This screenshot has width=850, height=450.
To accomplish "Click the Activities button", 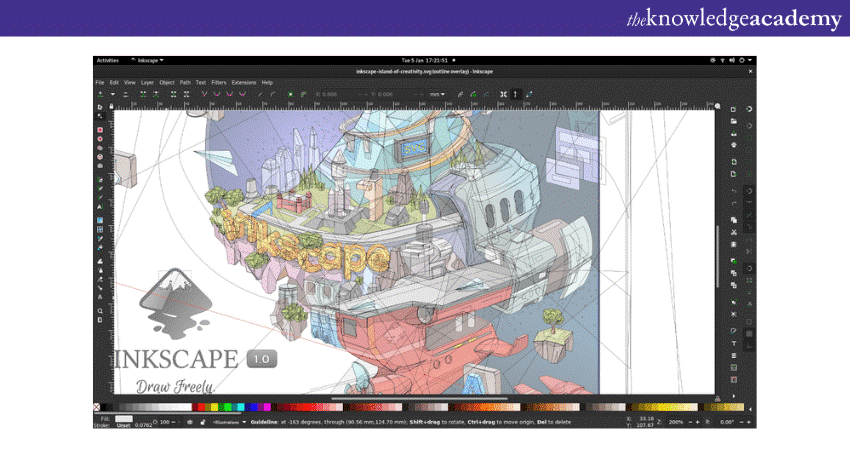I will (x=107, y=61).
